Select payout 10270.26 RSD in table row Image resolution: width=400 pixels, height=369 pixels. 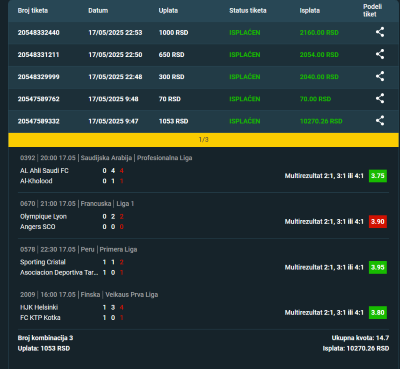pos(321,121)
